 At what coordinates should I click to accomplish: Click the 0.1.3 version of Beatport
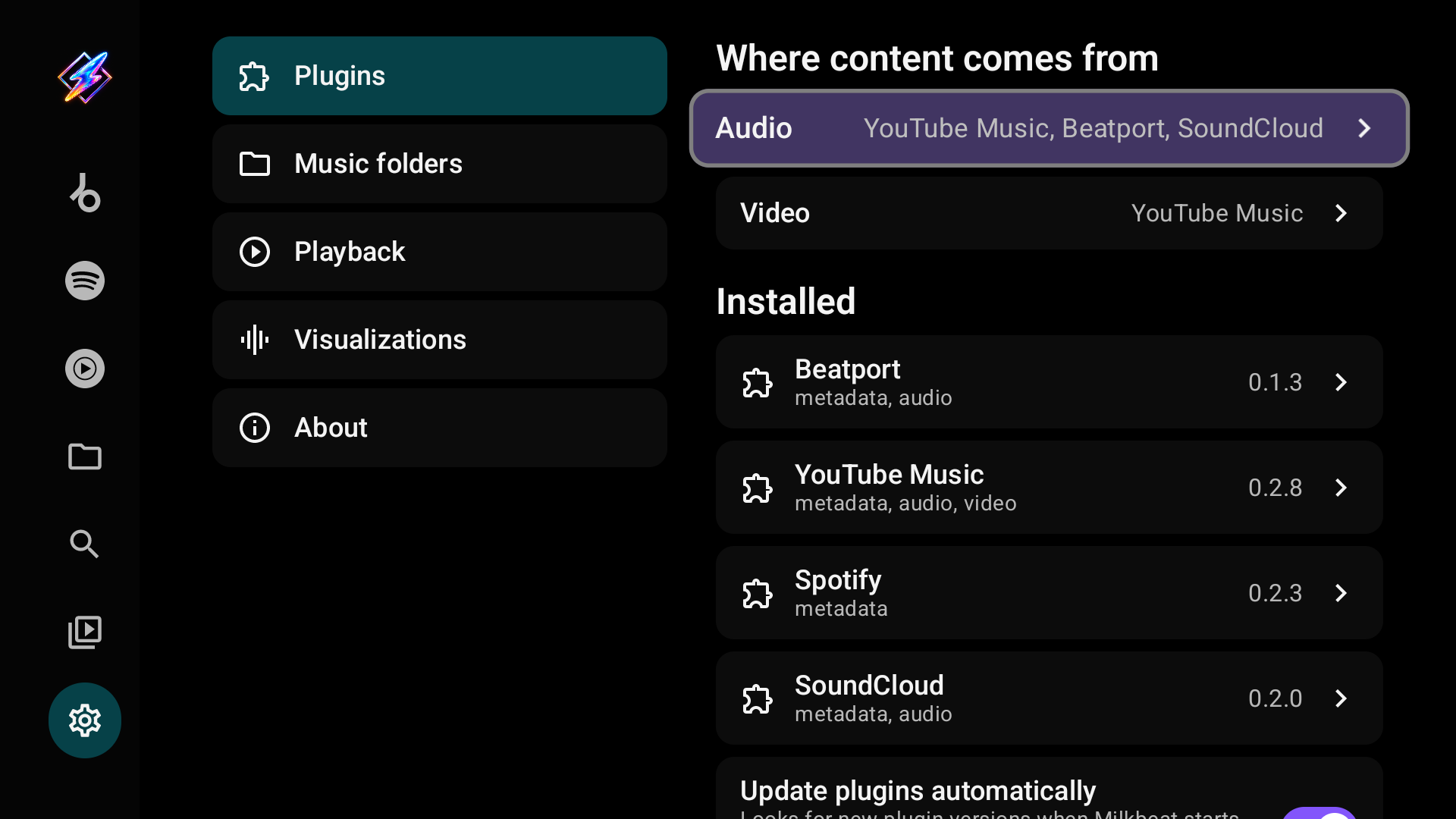(1275, 382)
